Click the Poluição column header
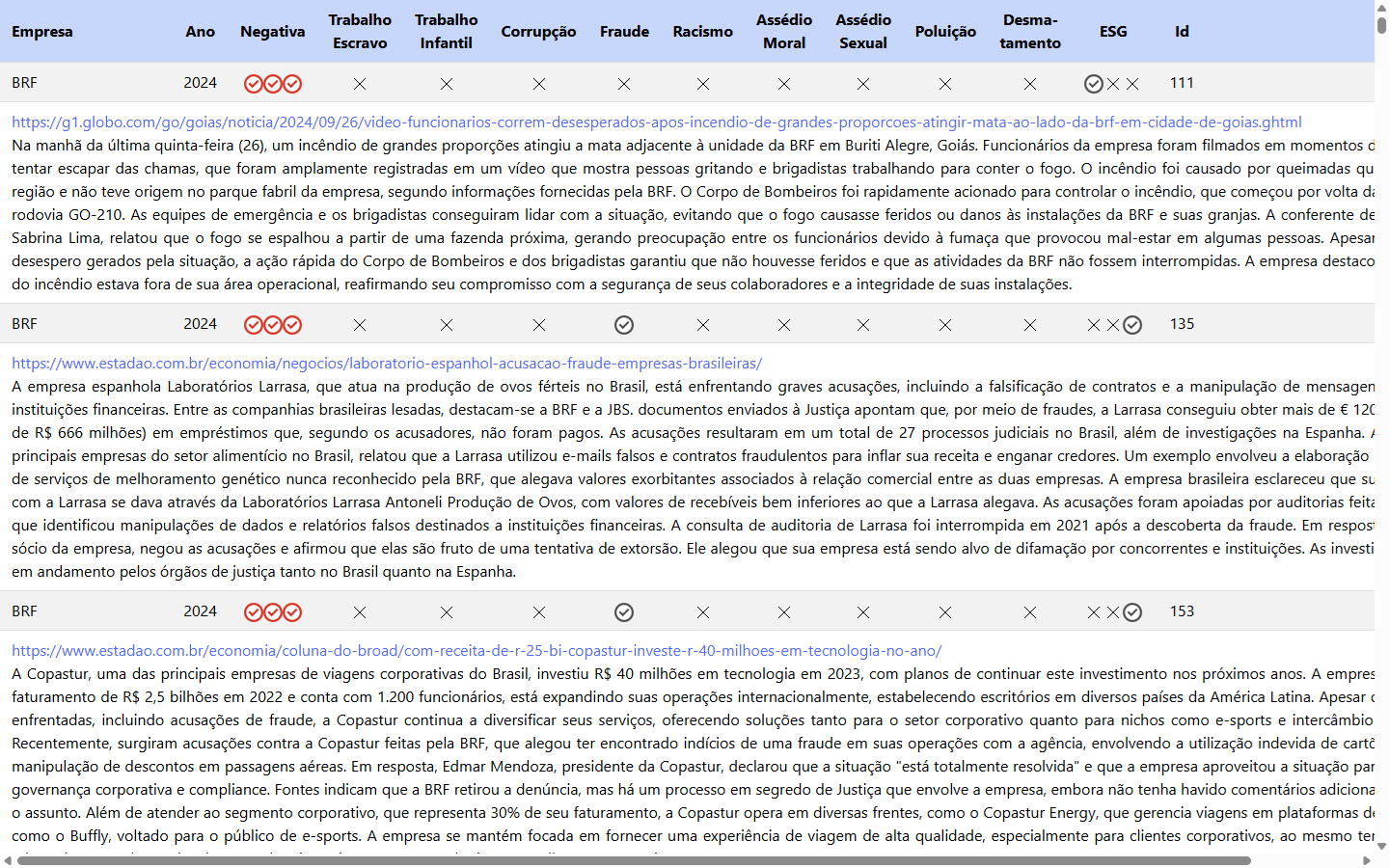The image size is (1389, 868). pyautogui.click(x=945, y=32)
